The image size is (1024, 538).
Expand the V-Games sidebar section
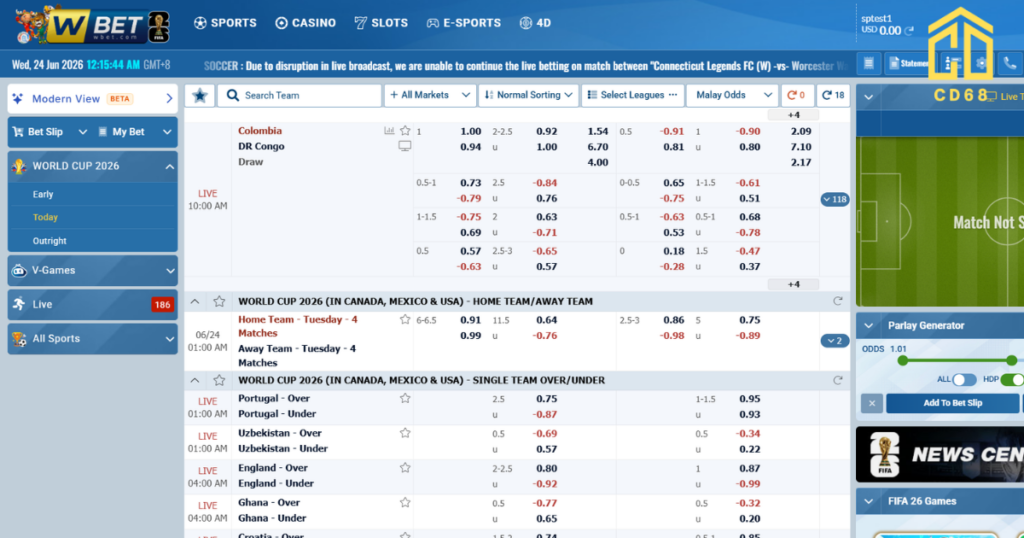pyautogui.click(x=93, y=270)
